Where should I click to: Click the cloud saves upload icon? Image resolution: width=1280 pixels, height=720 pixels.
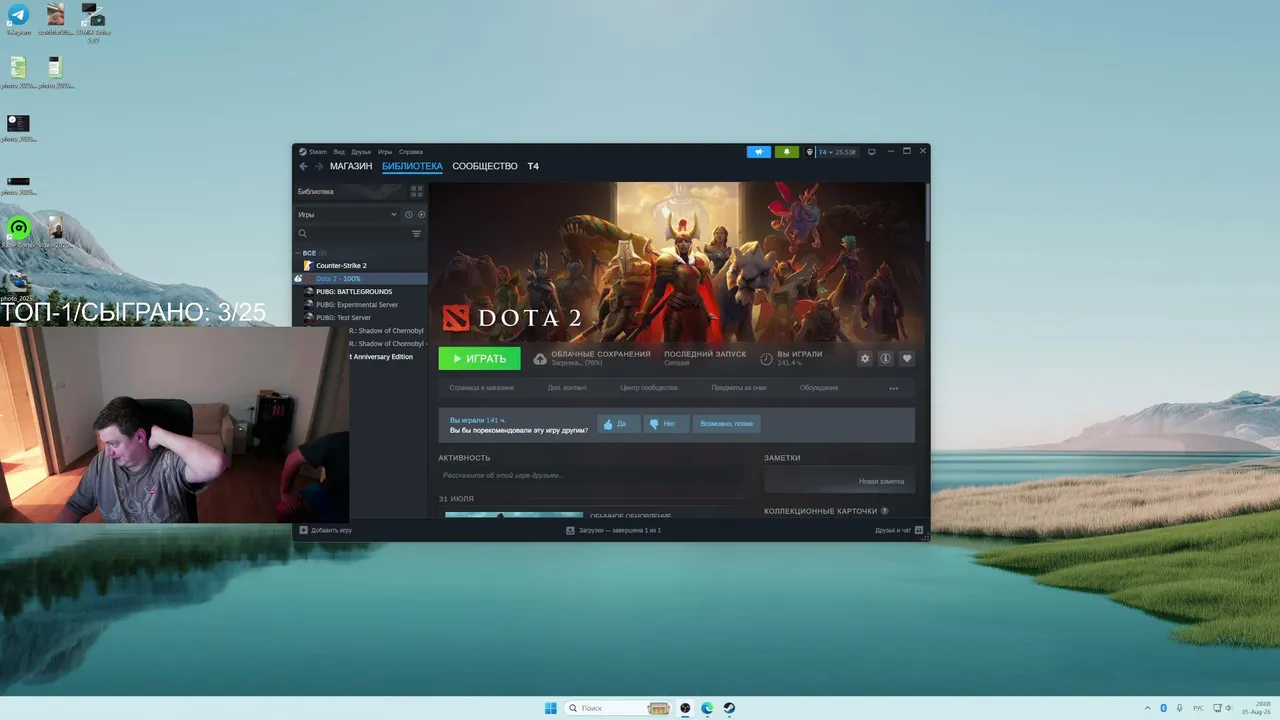(540, 358)
